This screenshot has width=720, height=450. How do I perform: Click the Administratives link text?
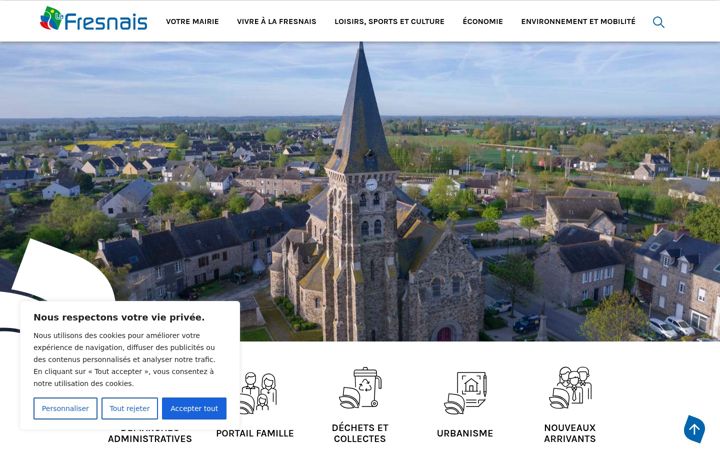coord(150,439)
